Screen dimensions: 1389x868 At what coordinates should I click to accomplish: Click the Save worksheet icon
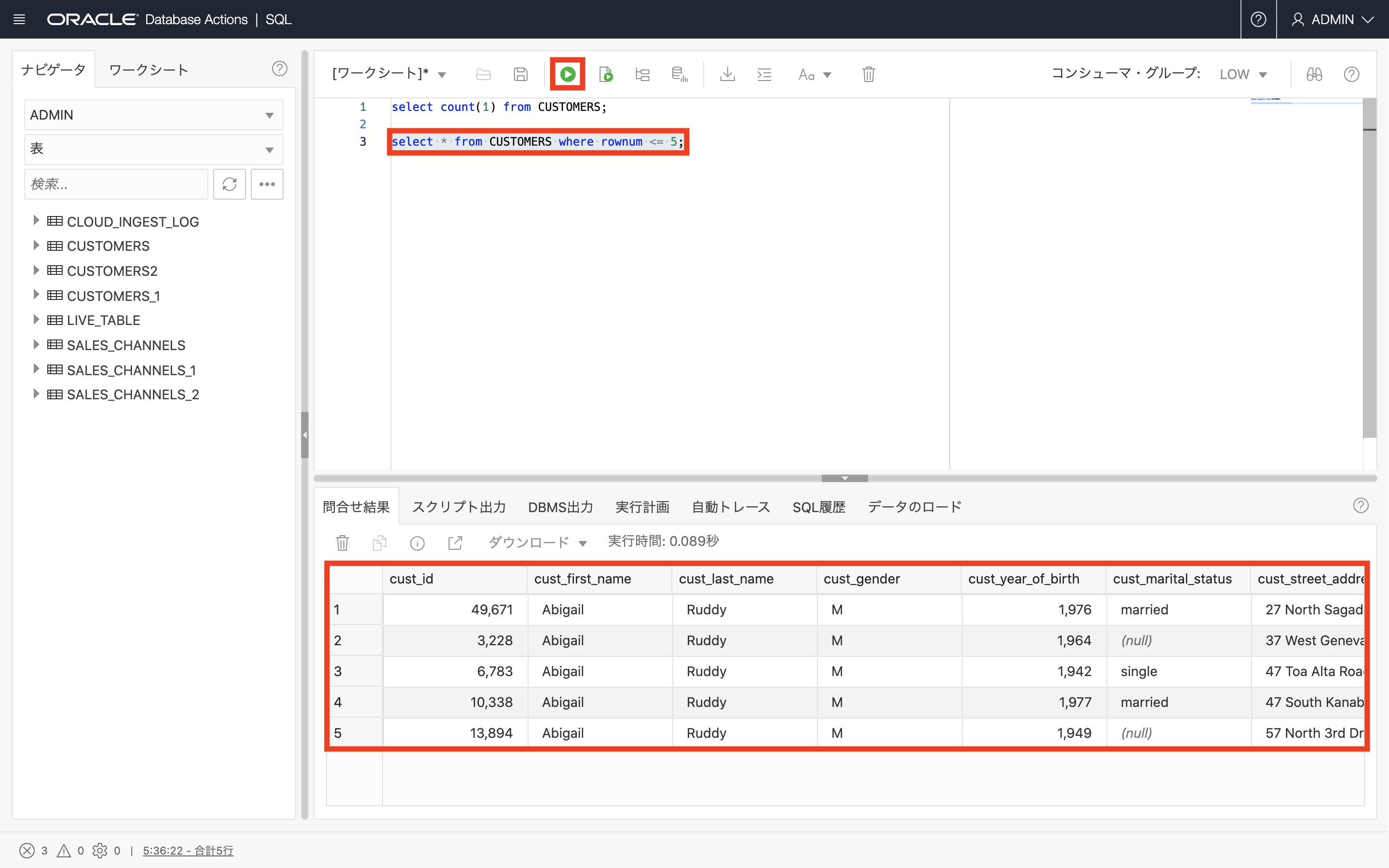[520, 74]
